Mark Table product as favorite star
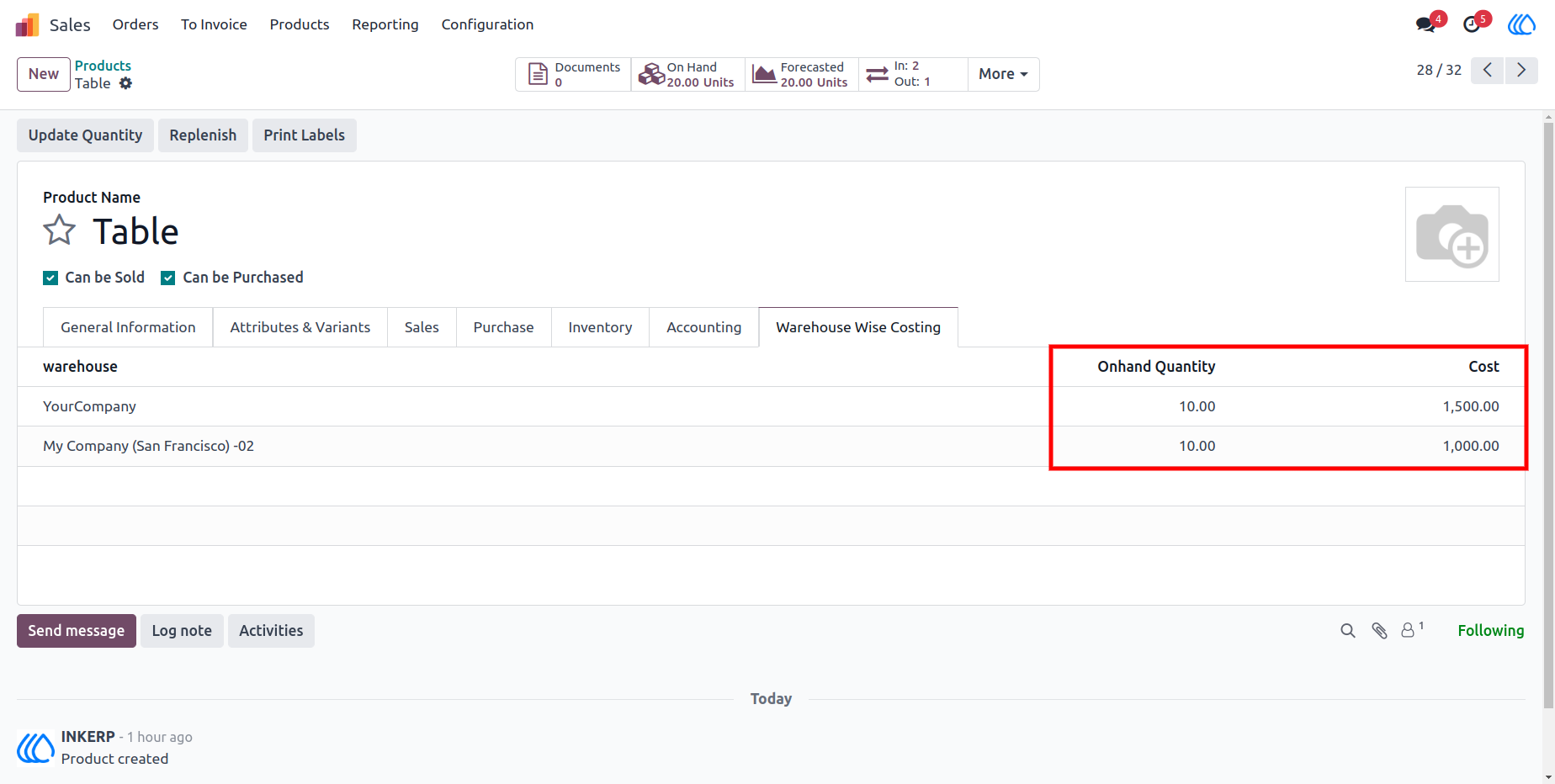The image size is (1555, 784). [60, 230]
